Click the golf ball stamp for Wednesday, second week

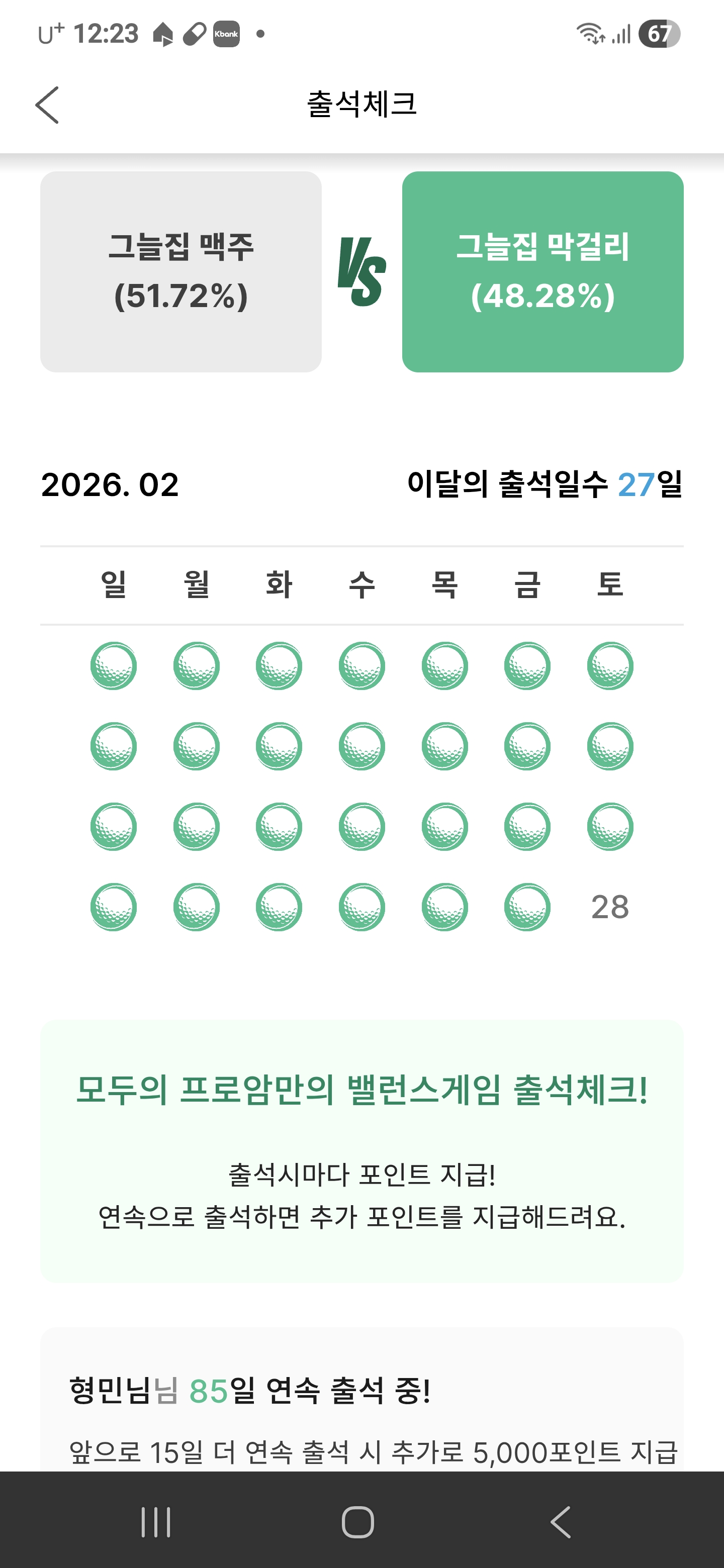pos(361,746)
